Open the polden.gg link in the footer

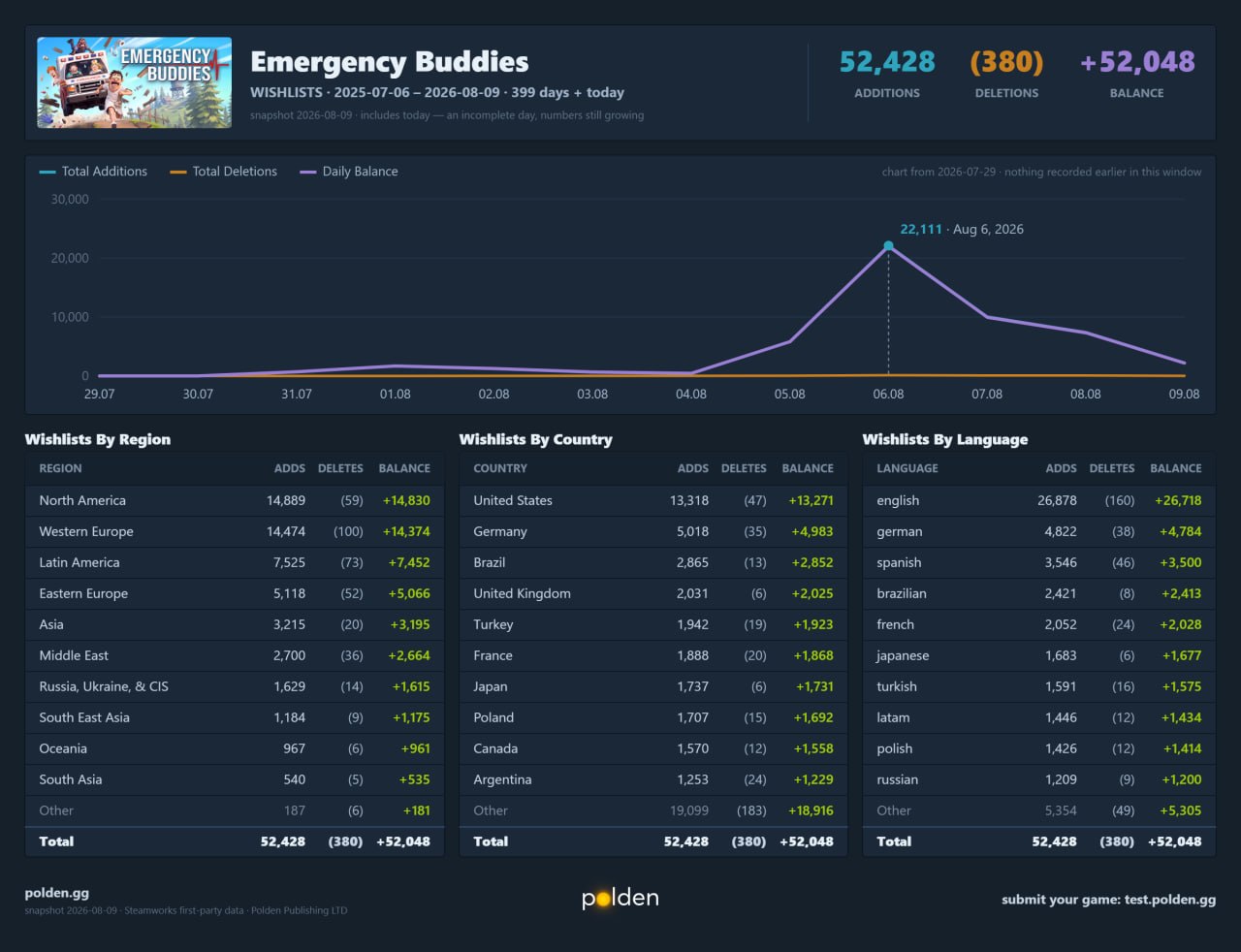(x=56, y=893)
